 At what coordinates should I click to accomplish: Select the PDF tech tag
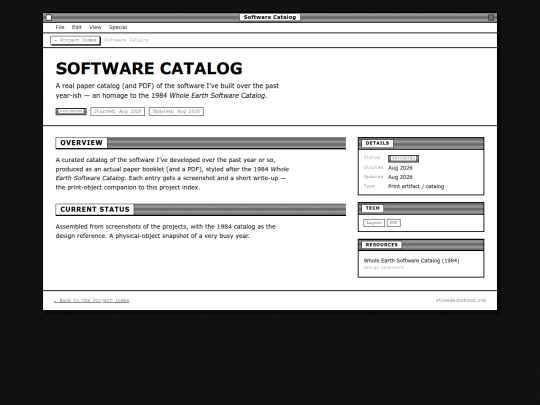(393, 223)
